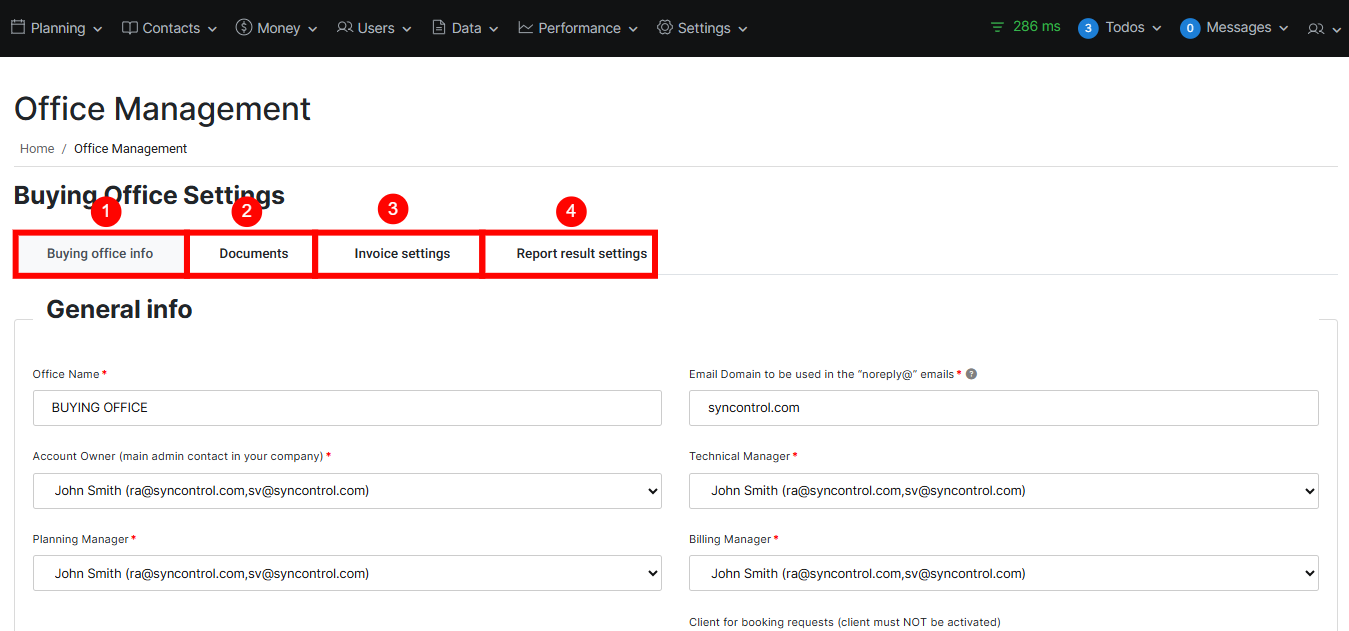
Task: Click the Contacts book icon
Action: [130, 27]
